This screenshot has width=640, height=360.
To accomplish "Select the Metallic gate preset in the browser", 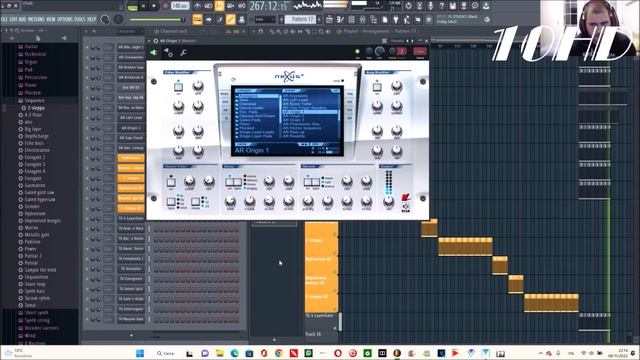I will tap(37, 235).
